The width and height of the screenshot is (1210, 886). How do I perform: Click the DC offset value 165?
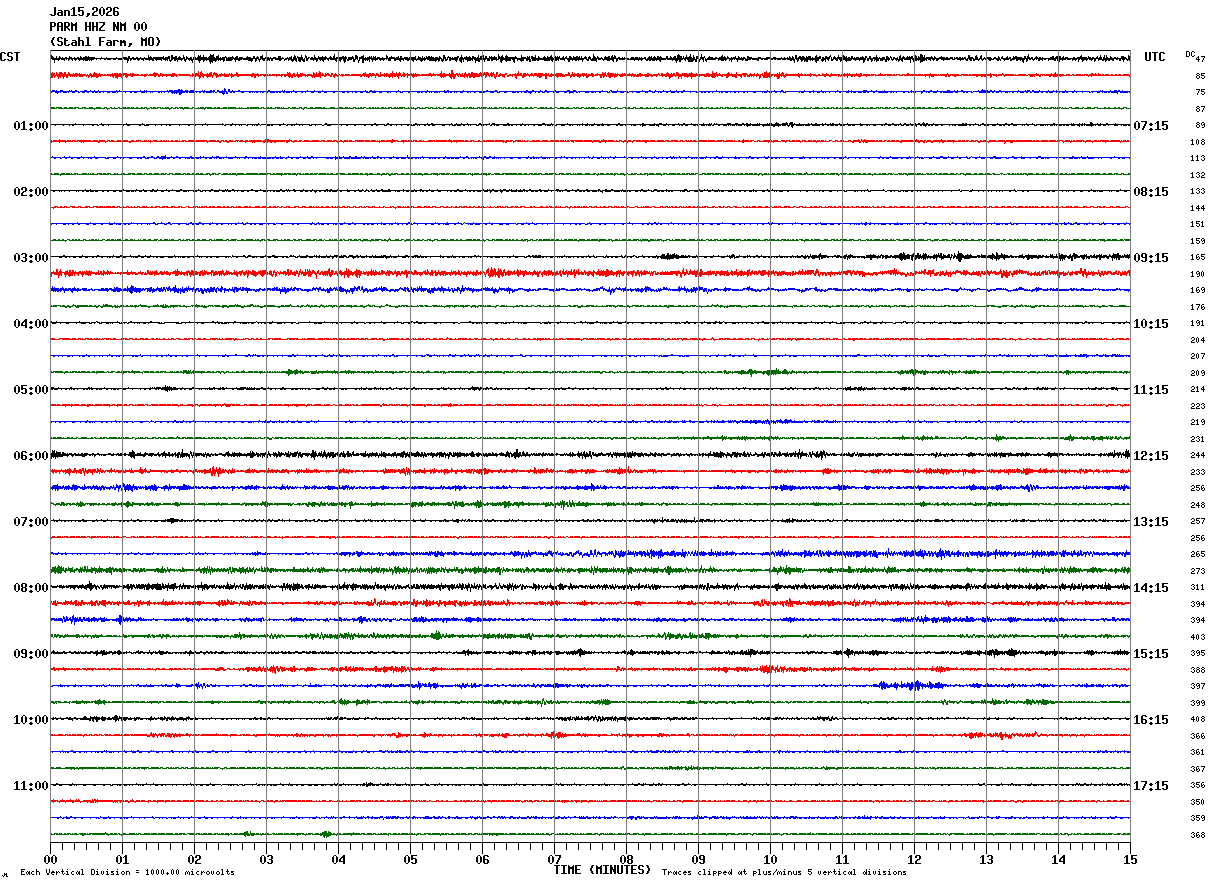point(1198,258)
